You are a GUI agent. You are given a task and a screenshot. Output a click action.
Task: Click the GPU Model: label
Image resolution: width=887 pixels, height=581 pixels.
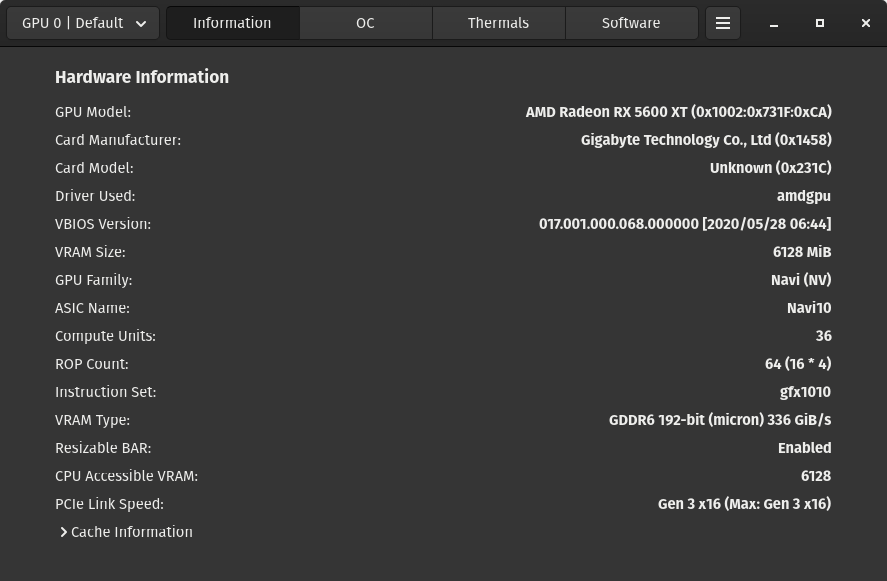[x=93, y=112]
